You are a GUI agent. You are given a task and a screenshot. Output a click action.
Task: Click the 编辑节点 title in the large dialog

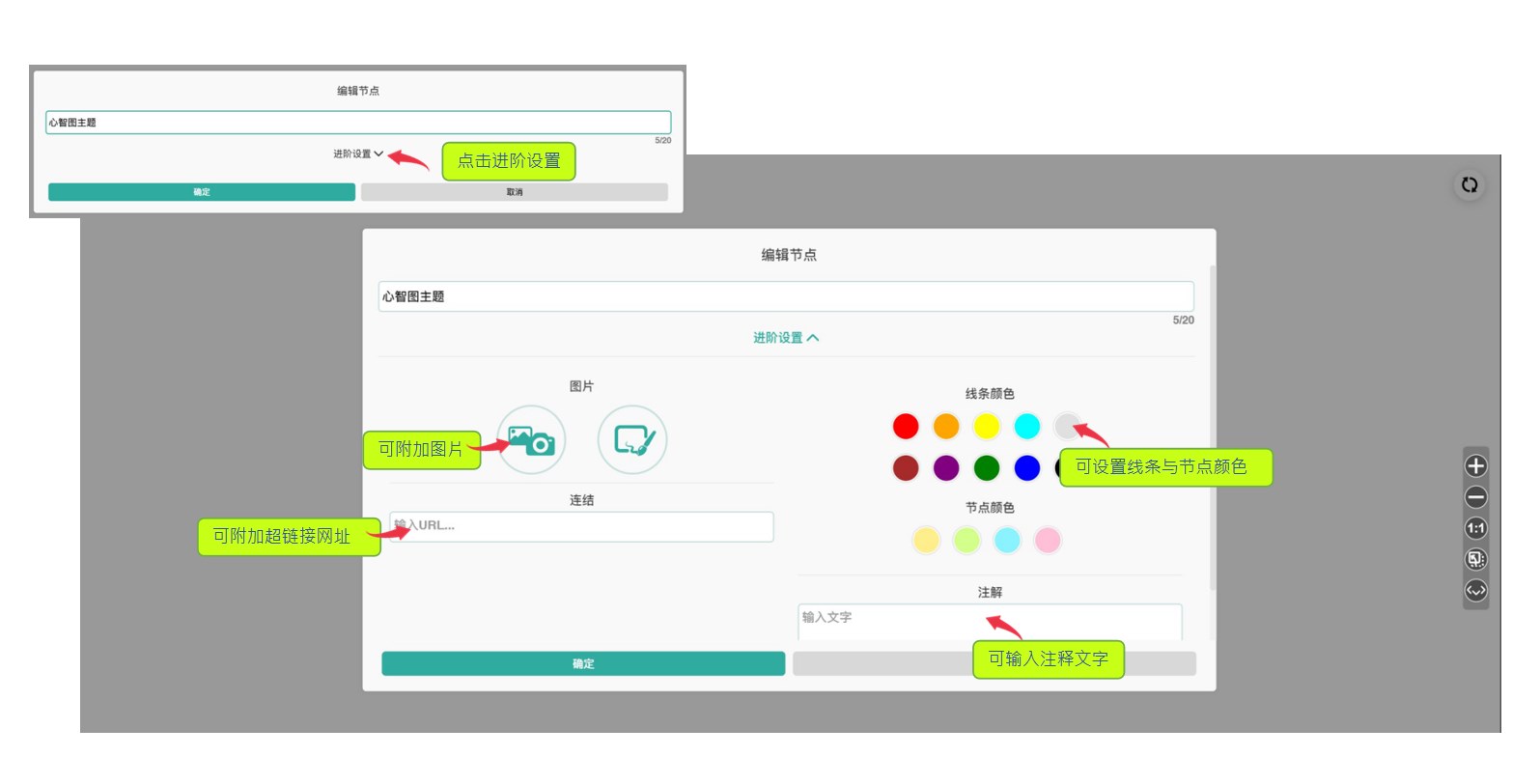[789, 255]
